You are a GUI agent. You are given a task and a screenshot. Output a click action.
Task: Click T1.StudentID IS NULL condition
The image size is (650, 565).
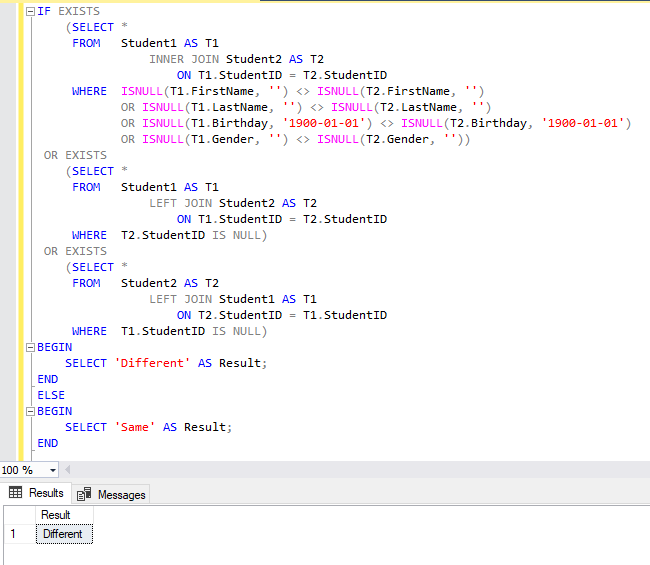click(x=194, y=331)
